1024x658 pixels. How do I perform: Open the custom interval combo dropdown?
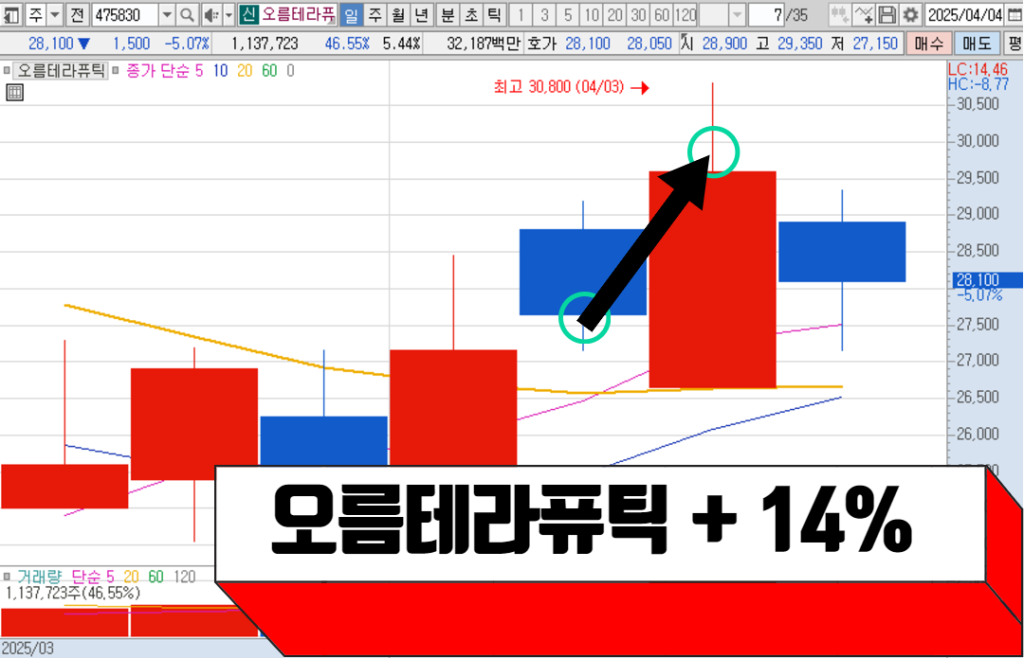point(737,14)
